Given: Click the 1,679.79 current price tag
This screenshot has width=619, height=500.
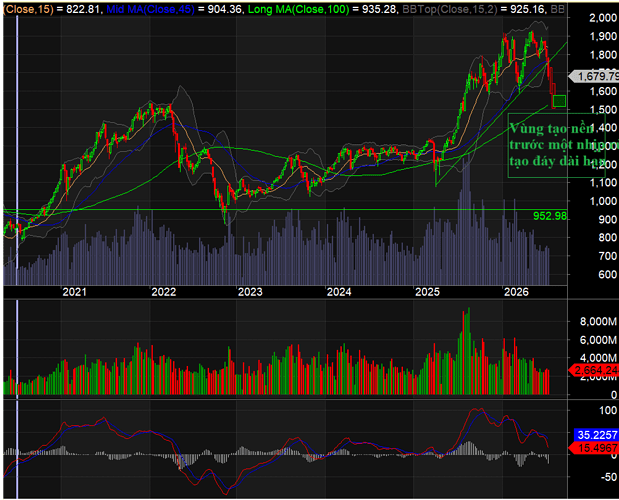Looking at the screenshot, I should pos(594,76).
